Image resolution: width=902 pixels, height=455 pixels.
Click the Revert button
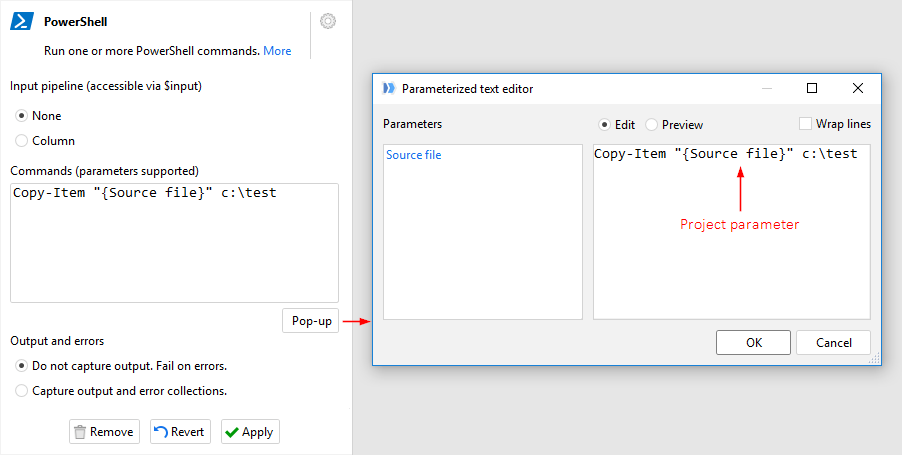[x=181, y=431]
